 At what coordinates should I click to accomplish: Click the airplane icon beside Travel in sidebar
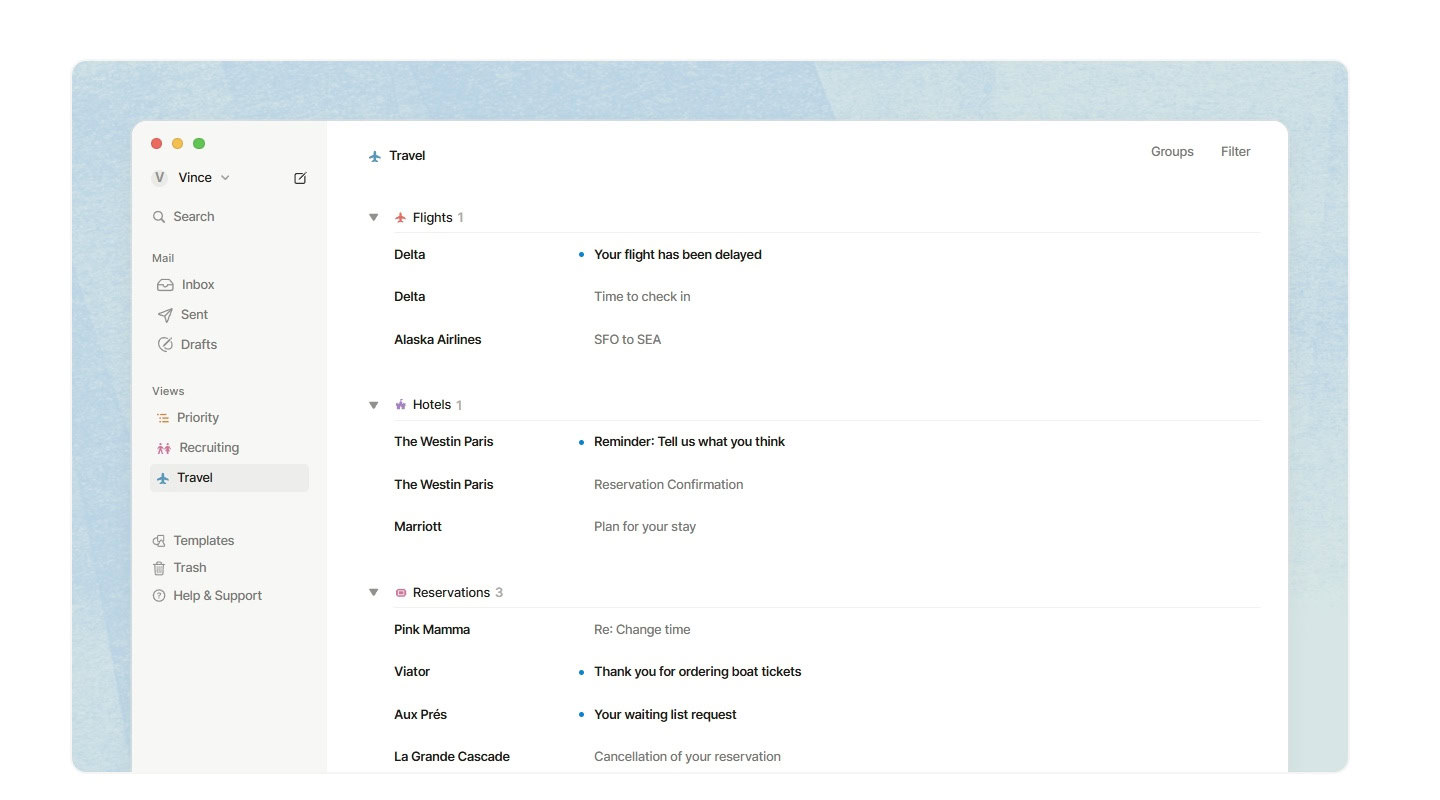(x=163, y=478)
